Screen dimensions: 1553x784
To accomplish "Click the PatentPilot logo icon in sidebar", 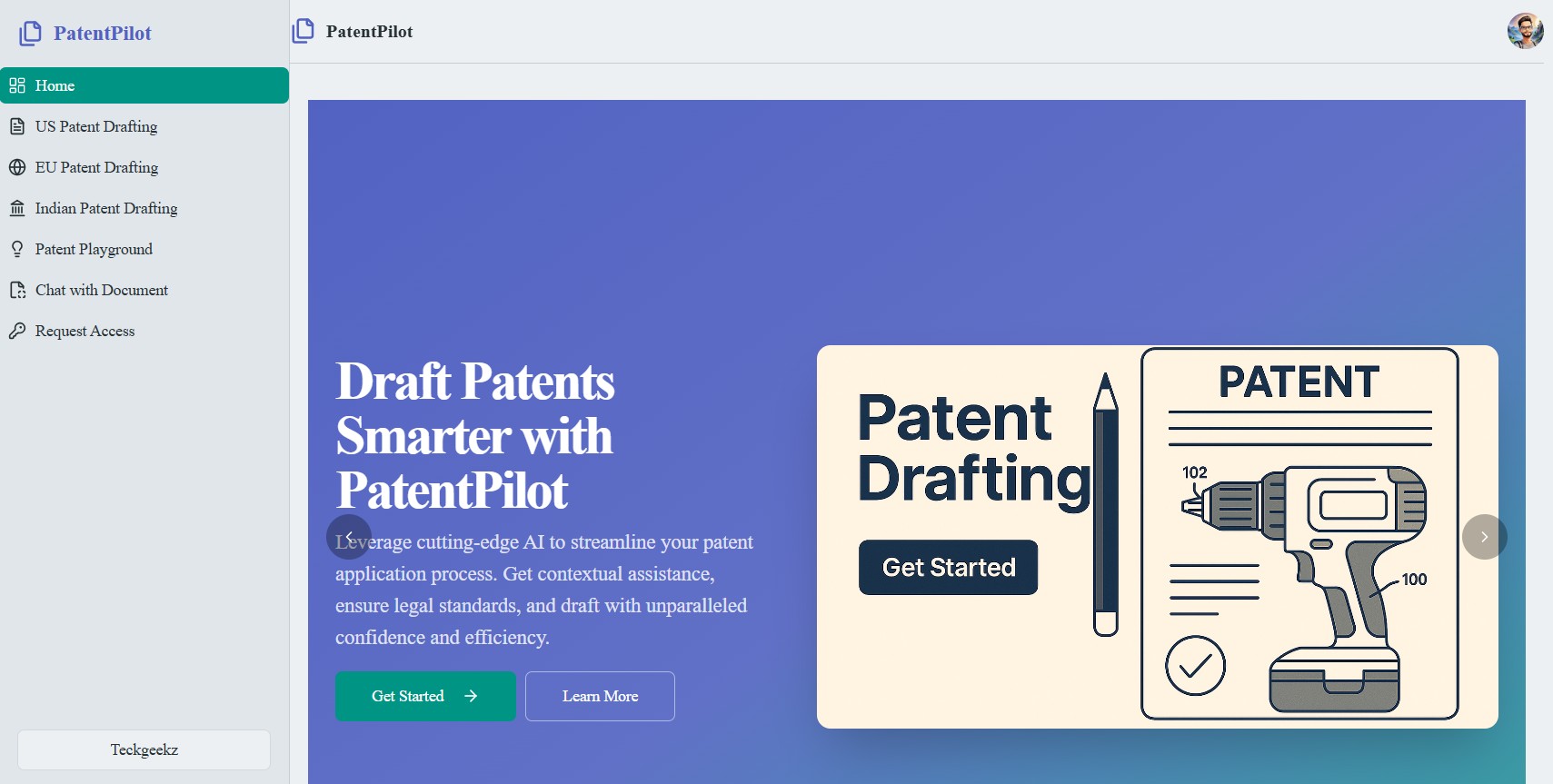I will pyautogui.click(x=30, y=34).
